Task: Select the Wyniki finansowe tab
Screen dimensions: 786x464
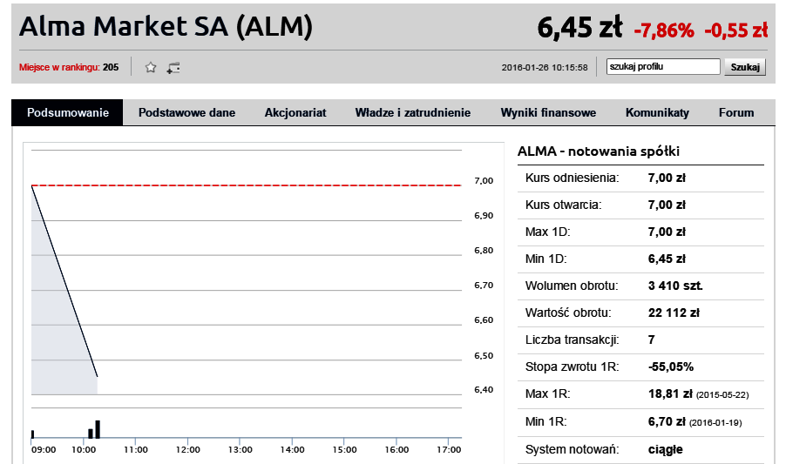Action: coord(548,113)
